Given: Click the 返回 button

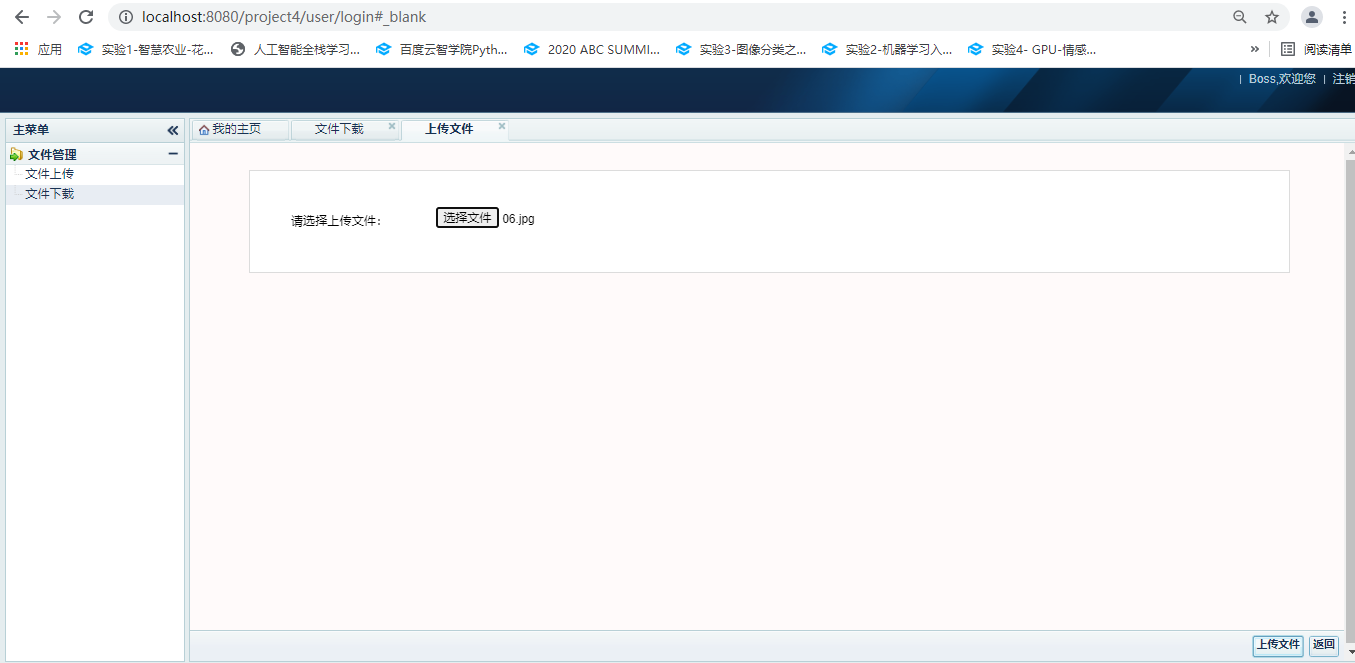Looking at the screenshot, I should coord(1323,645).
